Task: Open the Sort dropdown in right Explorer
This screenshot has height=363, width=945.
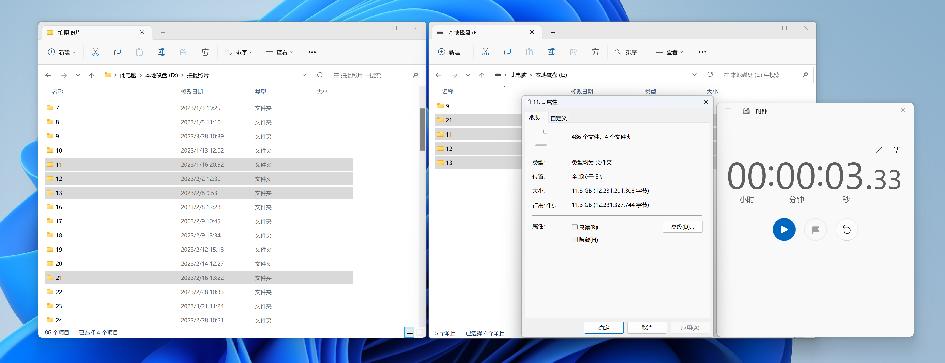Action: pos(626,52)
